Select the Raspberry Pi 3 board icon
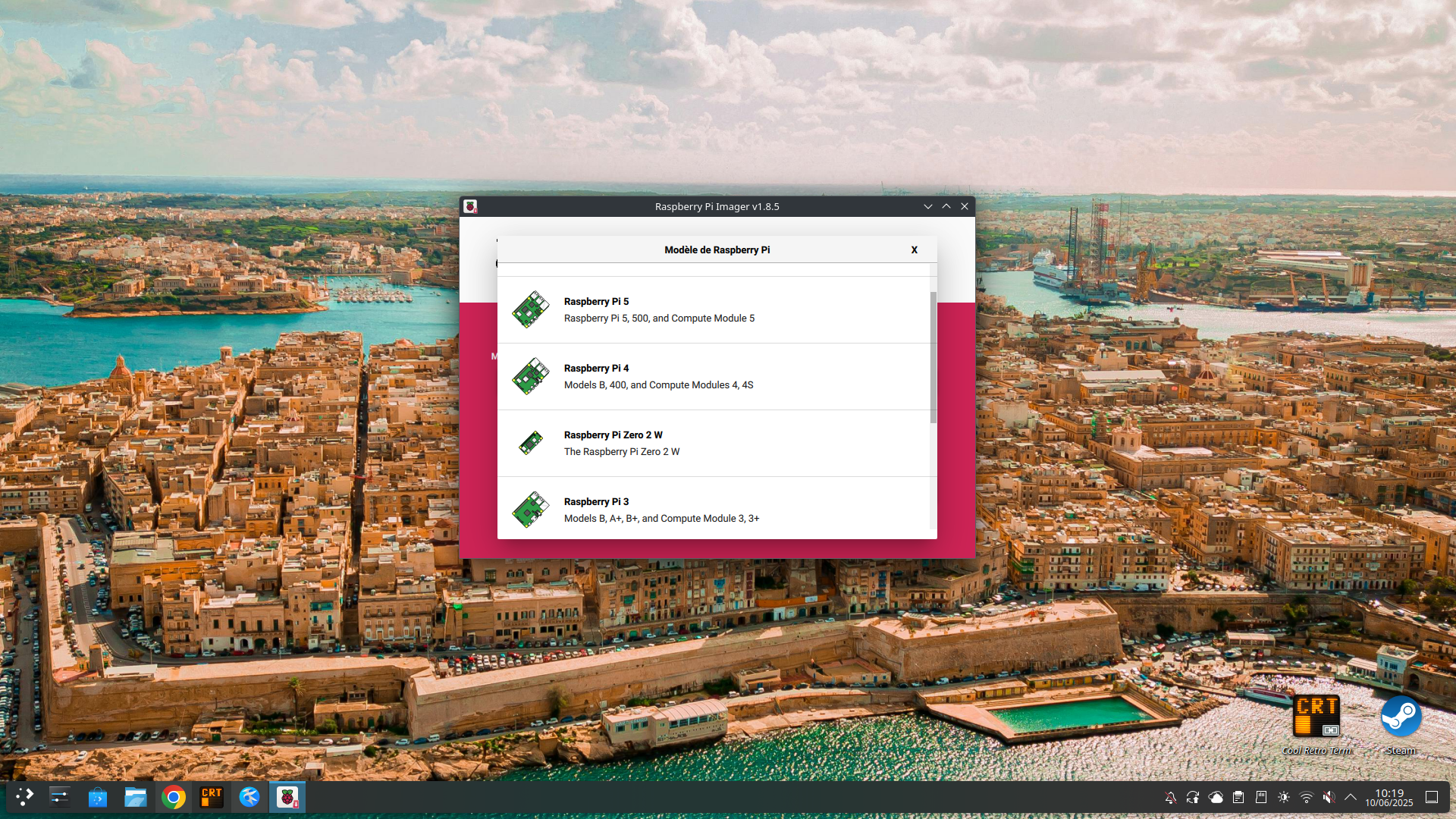Viewport: 1456px width, 819px height. [x=531, y=510]
